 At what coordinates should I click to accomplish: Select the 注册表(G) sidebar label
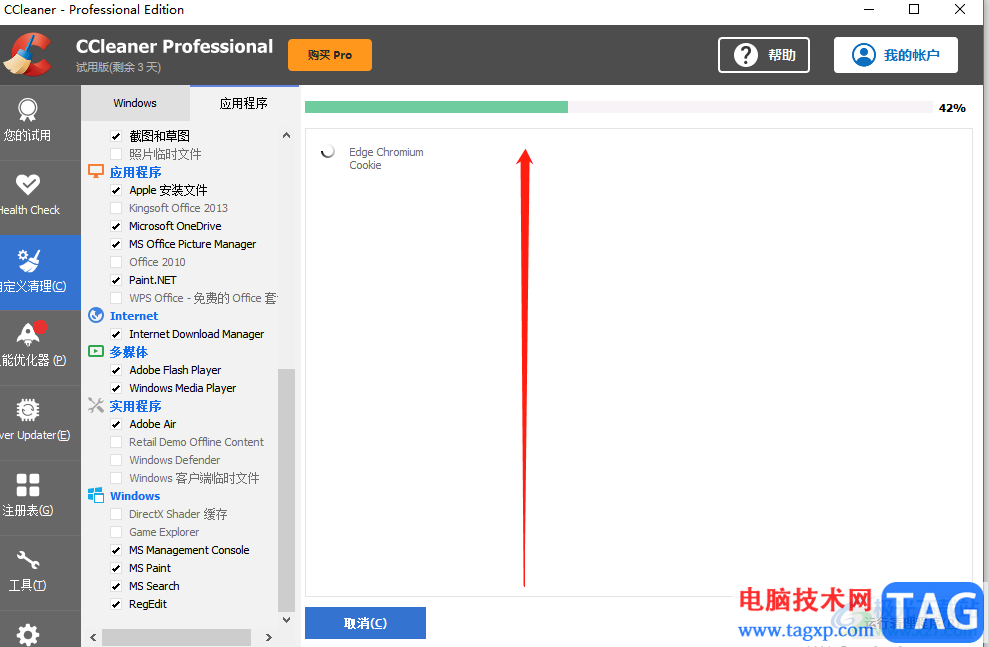[x=28, y=510]
